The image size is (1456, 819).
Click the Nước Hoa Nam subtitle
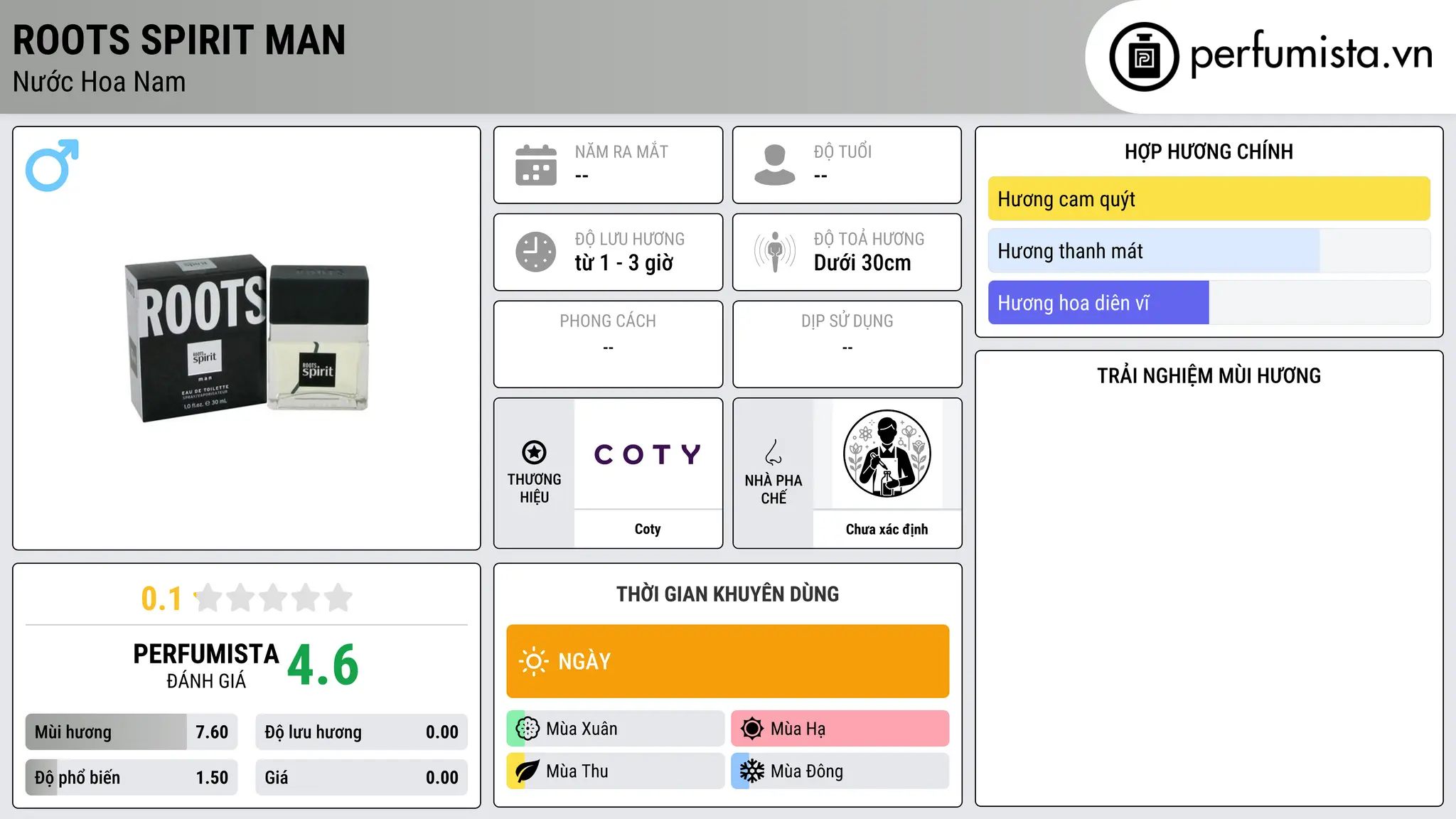point(100,82)
